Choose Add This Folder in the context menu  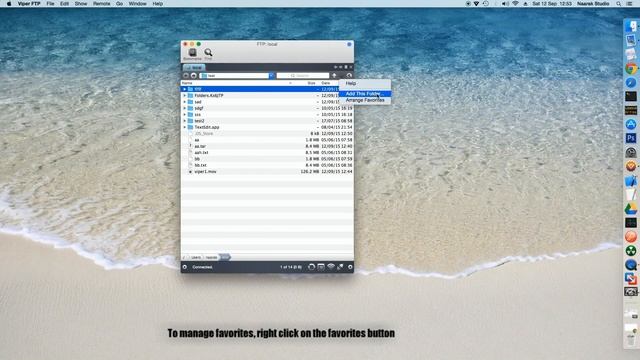(364, 94)
